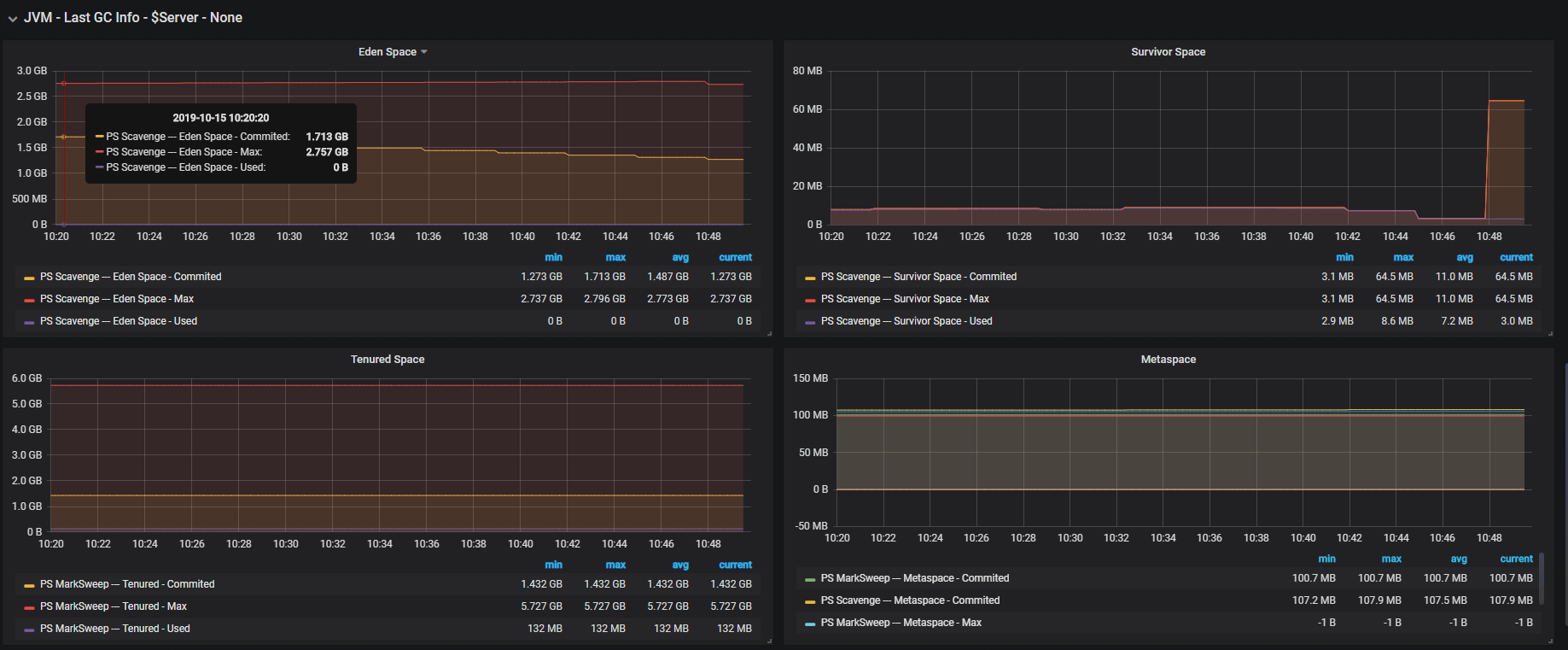The width and height of the screenshot is (1568, 650).
Task: Sort Eden Space legend by current column
Action: [x=735, y=257]
